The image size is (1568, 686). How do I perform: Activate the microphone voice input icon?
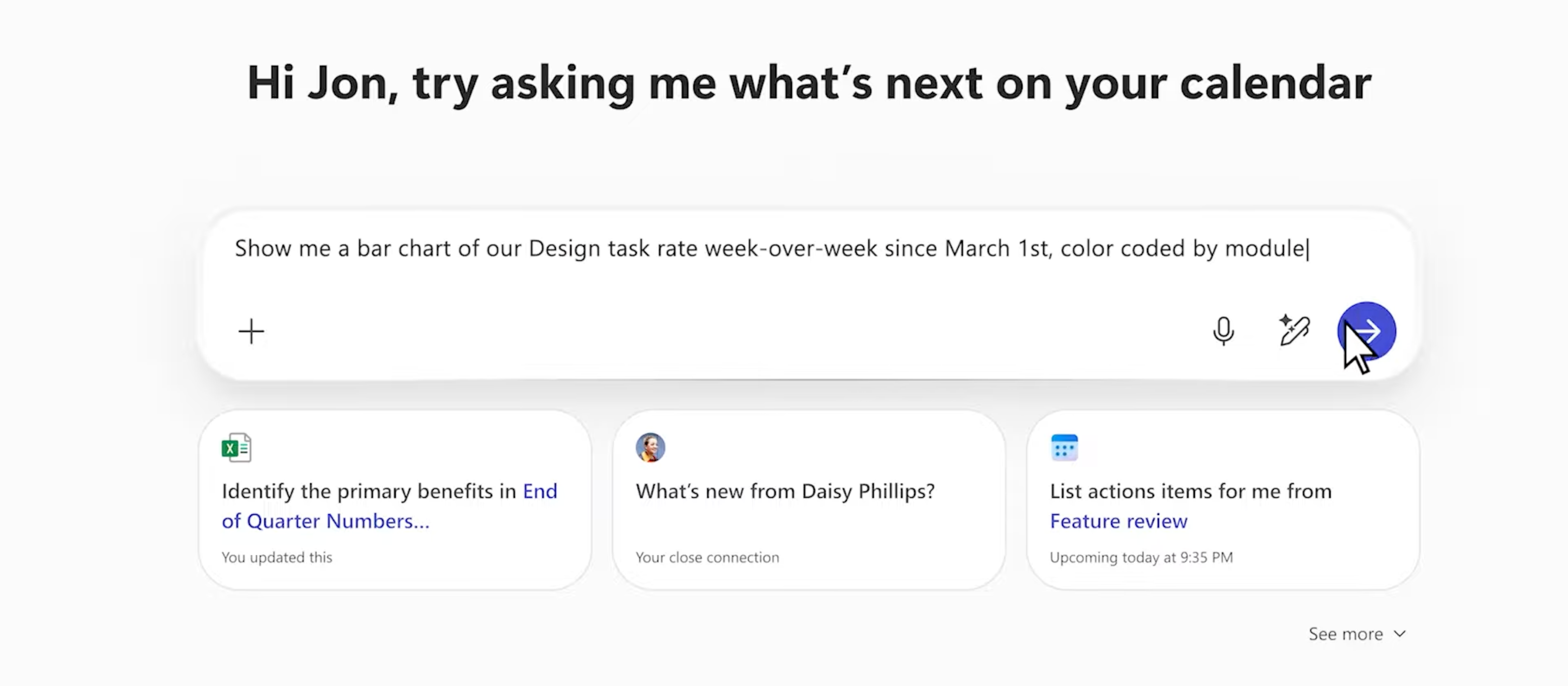click(x=1224, y=331)
